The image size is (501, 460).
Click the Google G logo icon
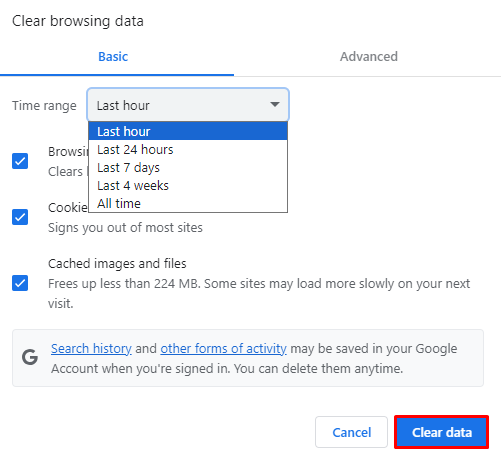coord(30,357)
